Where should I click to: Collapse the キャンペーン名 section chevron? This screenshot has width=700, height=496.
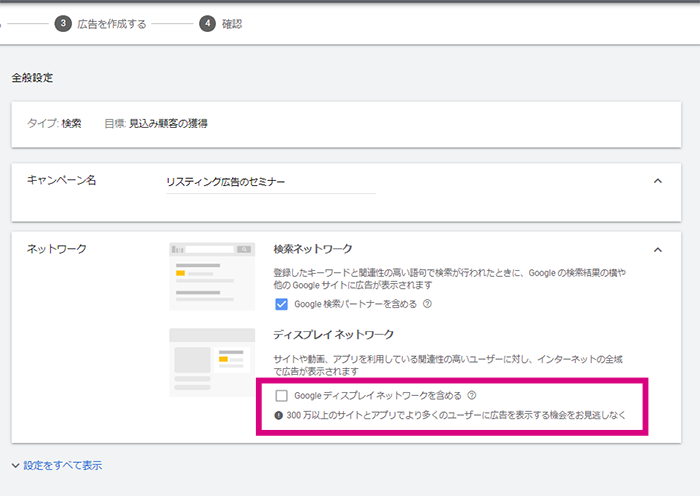point(658,181)
